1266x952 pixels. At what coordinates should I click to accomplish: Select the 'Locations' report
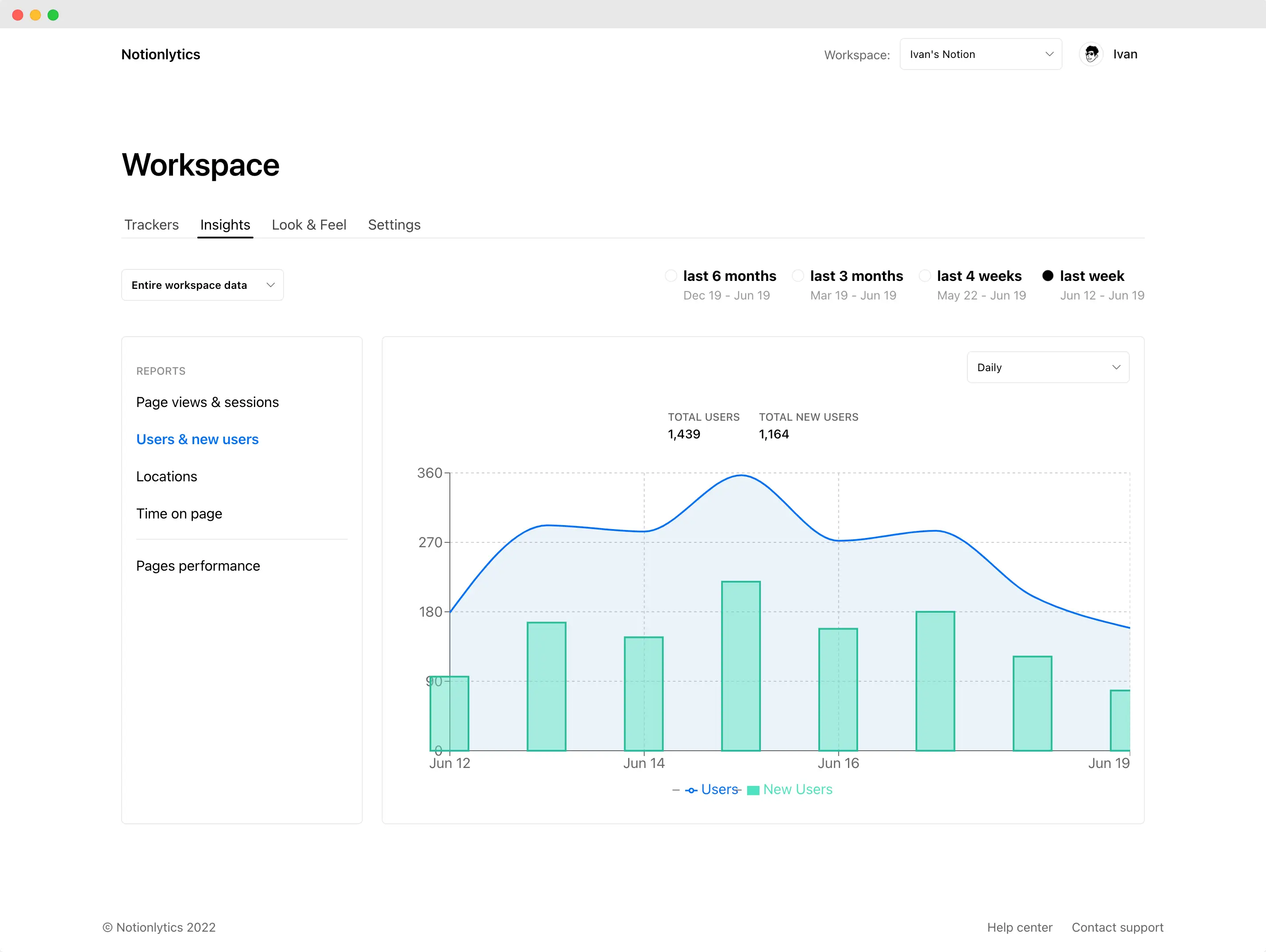tap(167, 476)
